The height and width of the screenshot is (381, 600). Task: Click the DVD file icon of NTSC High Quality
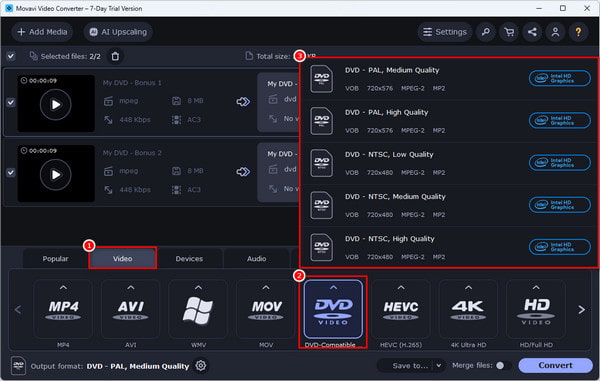click(x=321, y=247)
